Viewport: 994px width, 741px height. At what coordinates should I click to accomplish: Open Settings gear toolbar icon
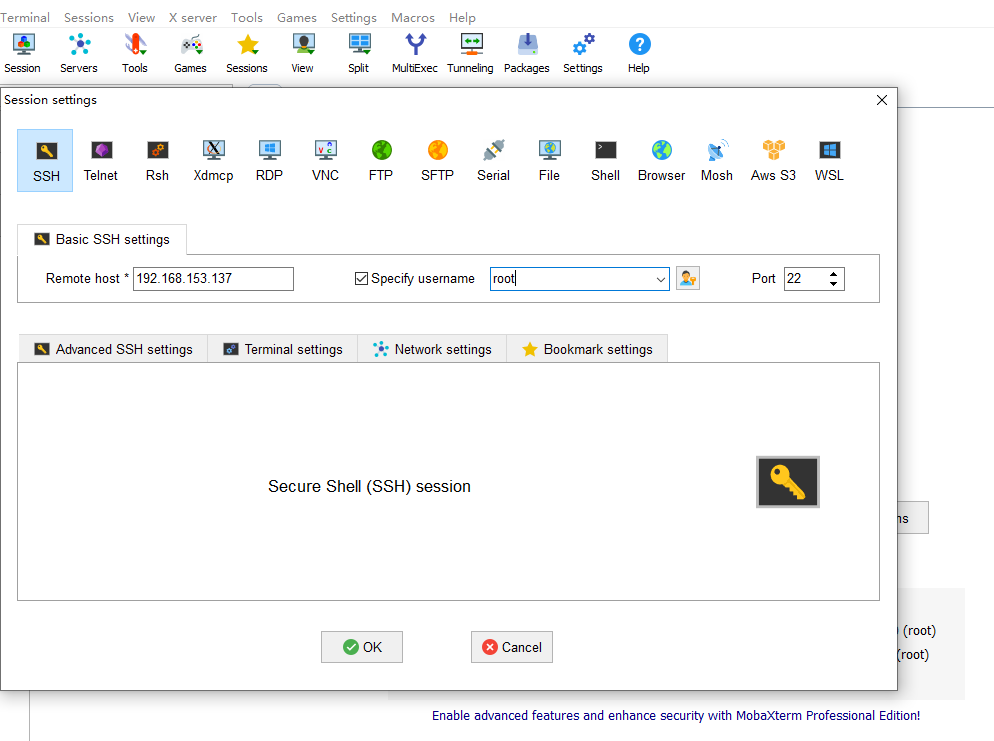583,53
